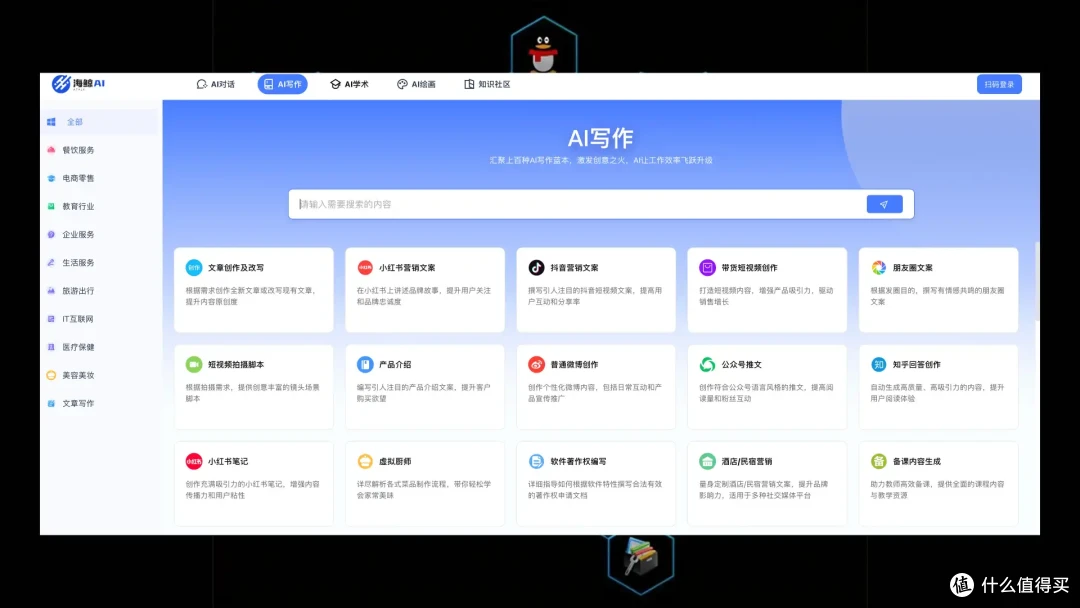Click the 扫码登录 button

[999, 84]
